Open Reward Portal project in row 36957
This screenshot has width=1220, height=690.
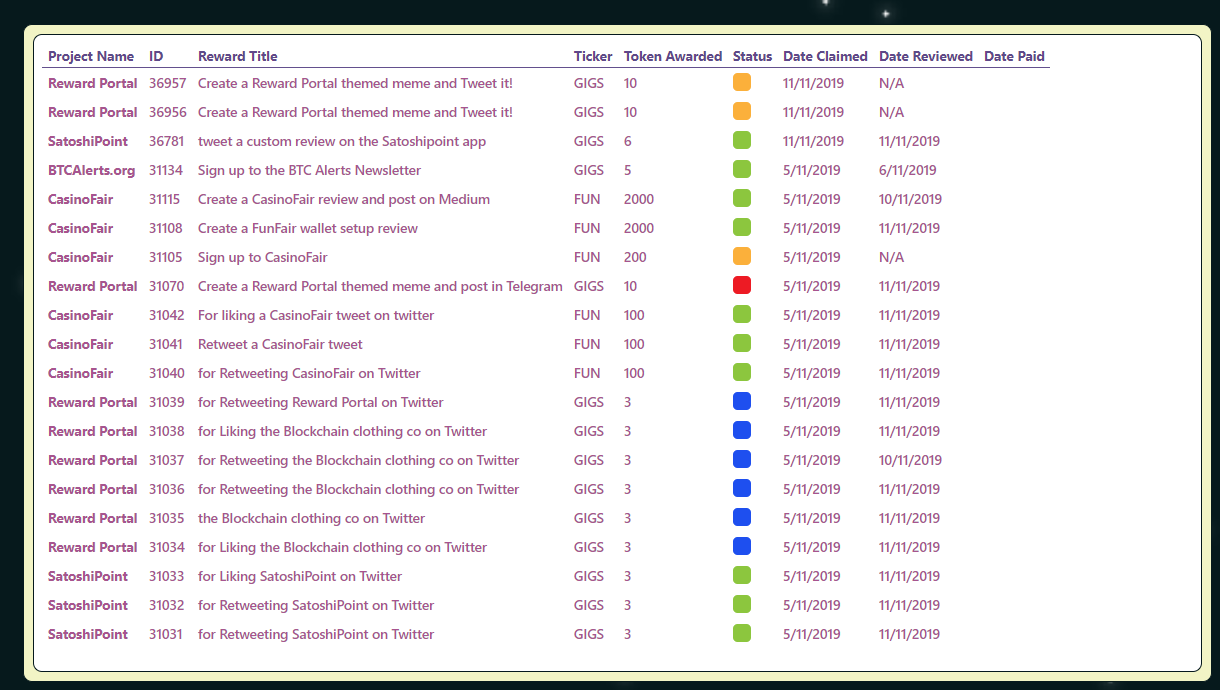tap(93, 83)
